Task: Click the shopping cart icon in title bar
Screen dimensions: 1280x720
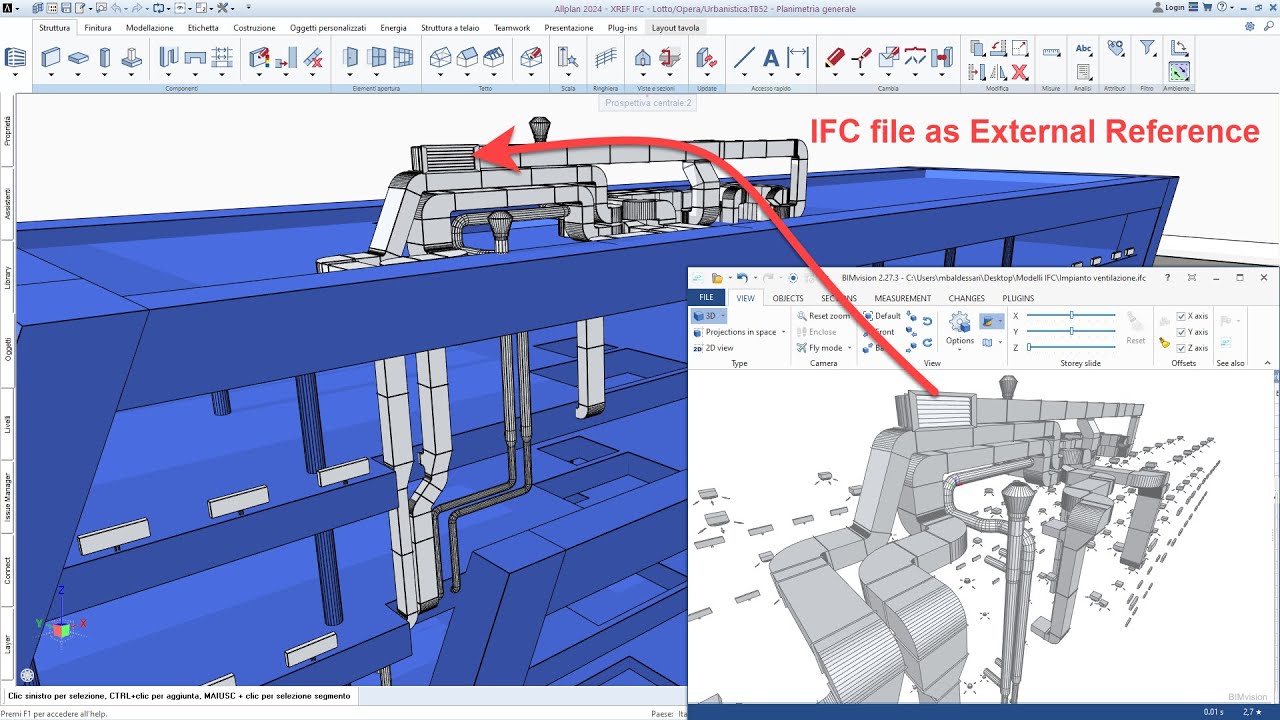Action: click(1208, 7)
